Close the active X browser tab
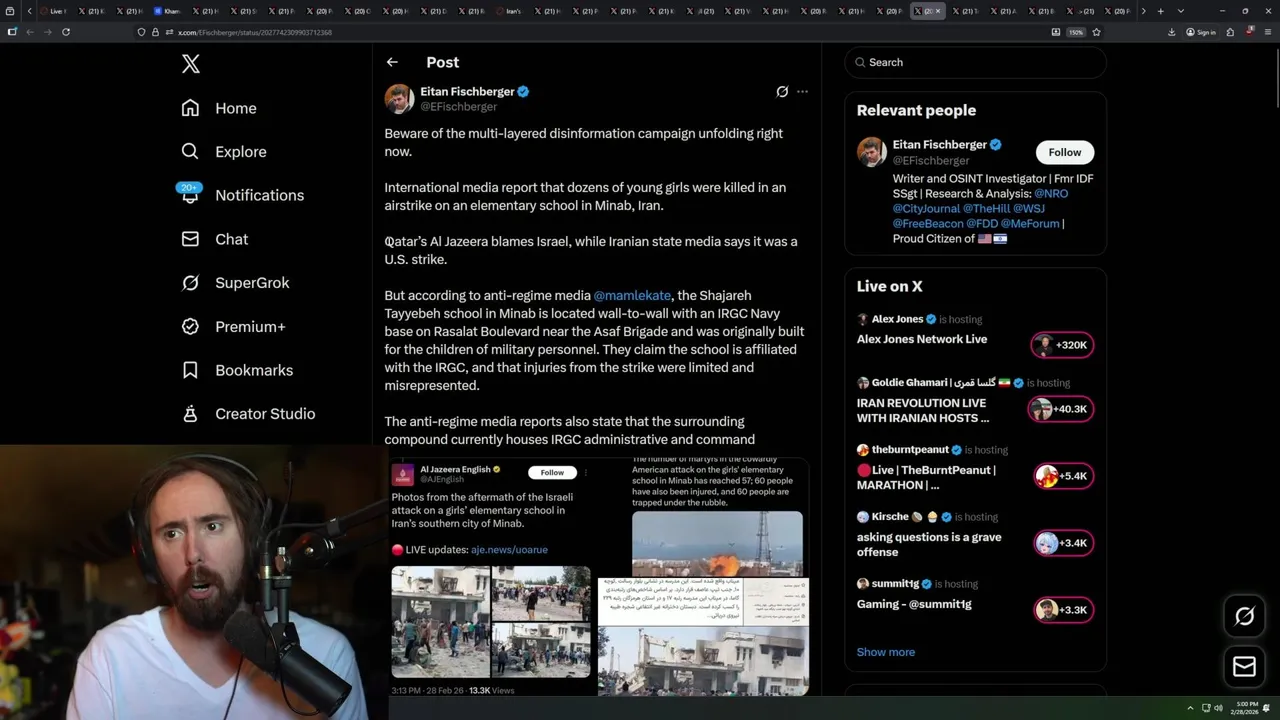 [x=938, y=11]
